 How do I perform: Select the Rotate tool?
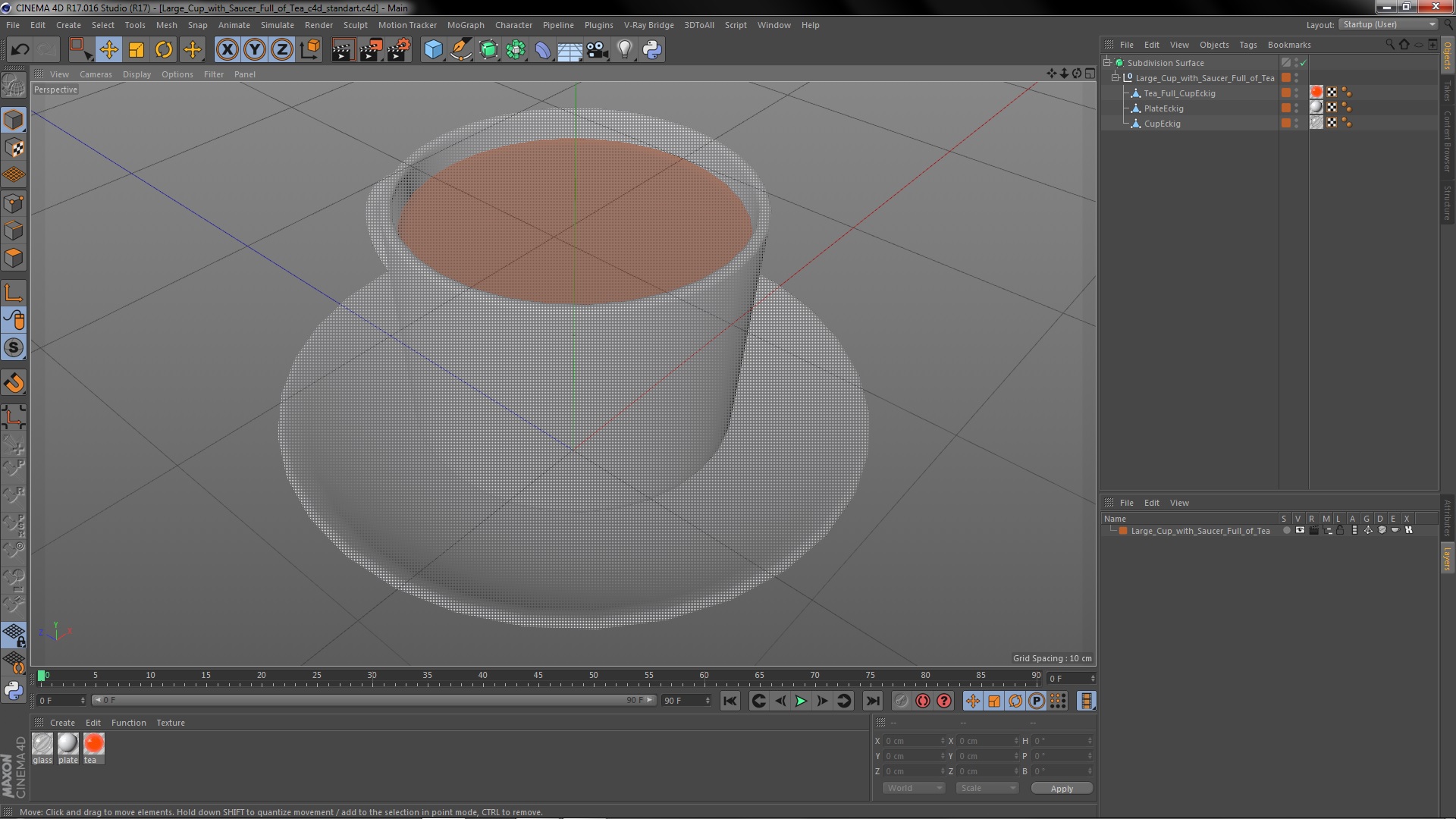(164, 50)
